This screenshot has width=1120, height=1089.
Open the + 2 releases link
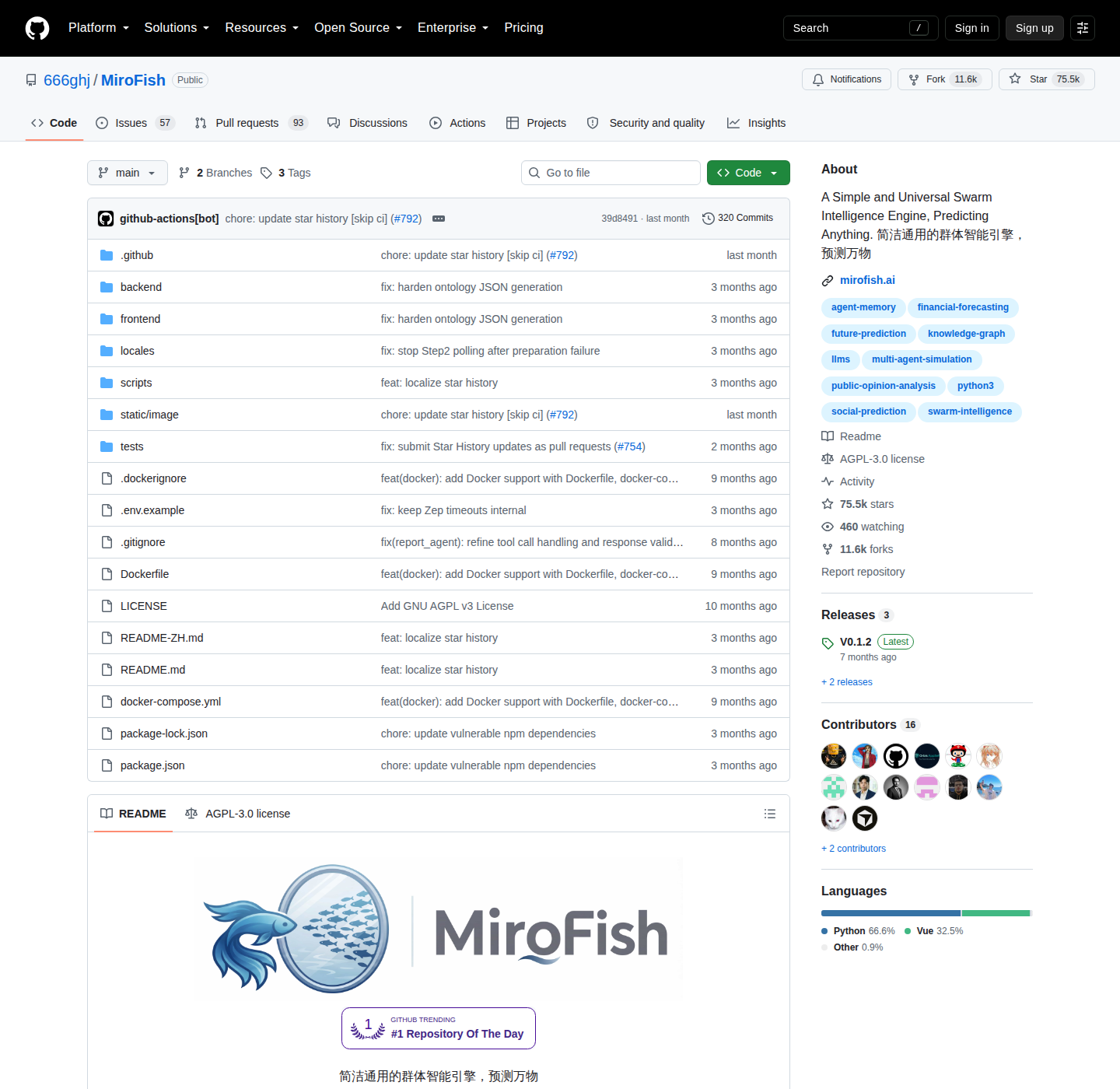[x=847, y=682]
